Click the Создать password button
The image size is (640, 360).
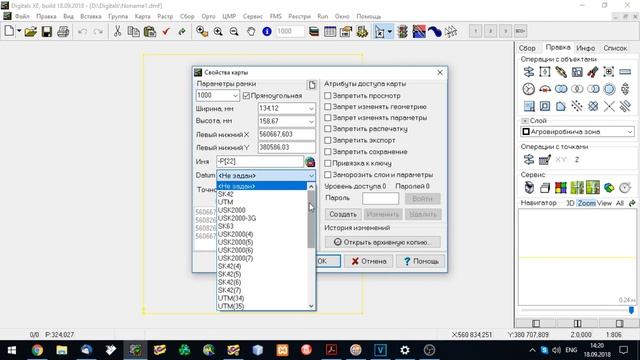pyautogui.click(x=343, y=214)
